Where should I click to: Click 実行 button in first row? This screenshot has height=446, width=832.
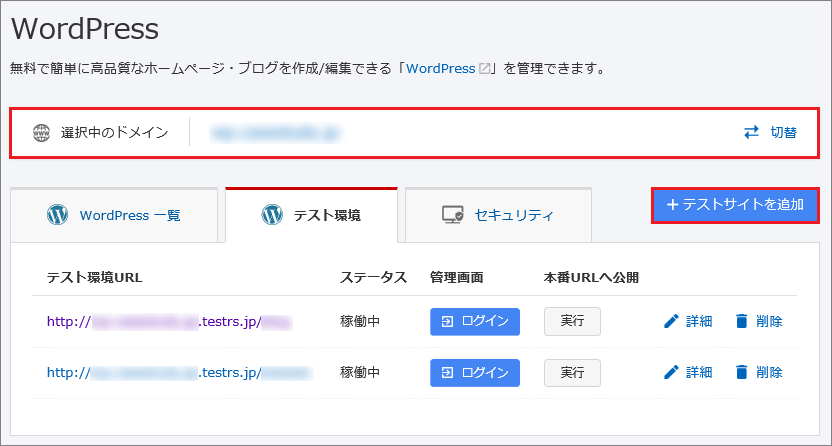[x=572, y=321]
